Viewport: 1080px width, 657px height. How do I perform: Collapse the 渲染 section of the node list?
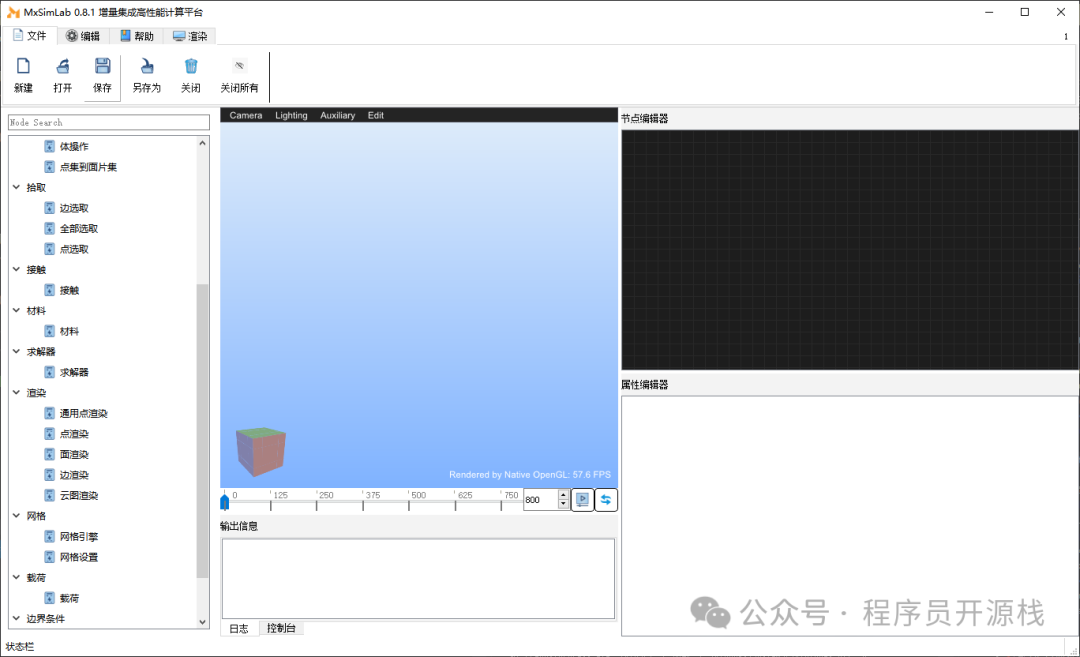pos(16,392)
